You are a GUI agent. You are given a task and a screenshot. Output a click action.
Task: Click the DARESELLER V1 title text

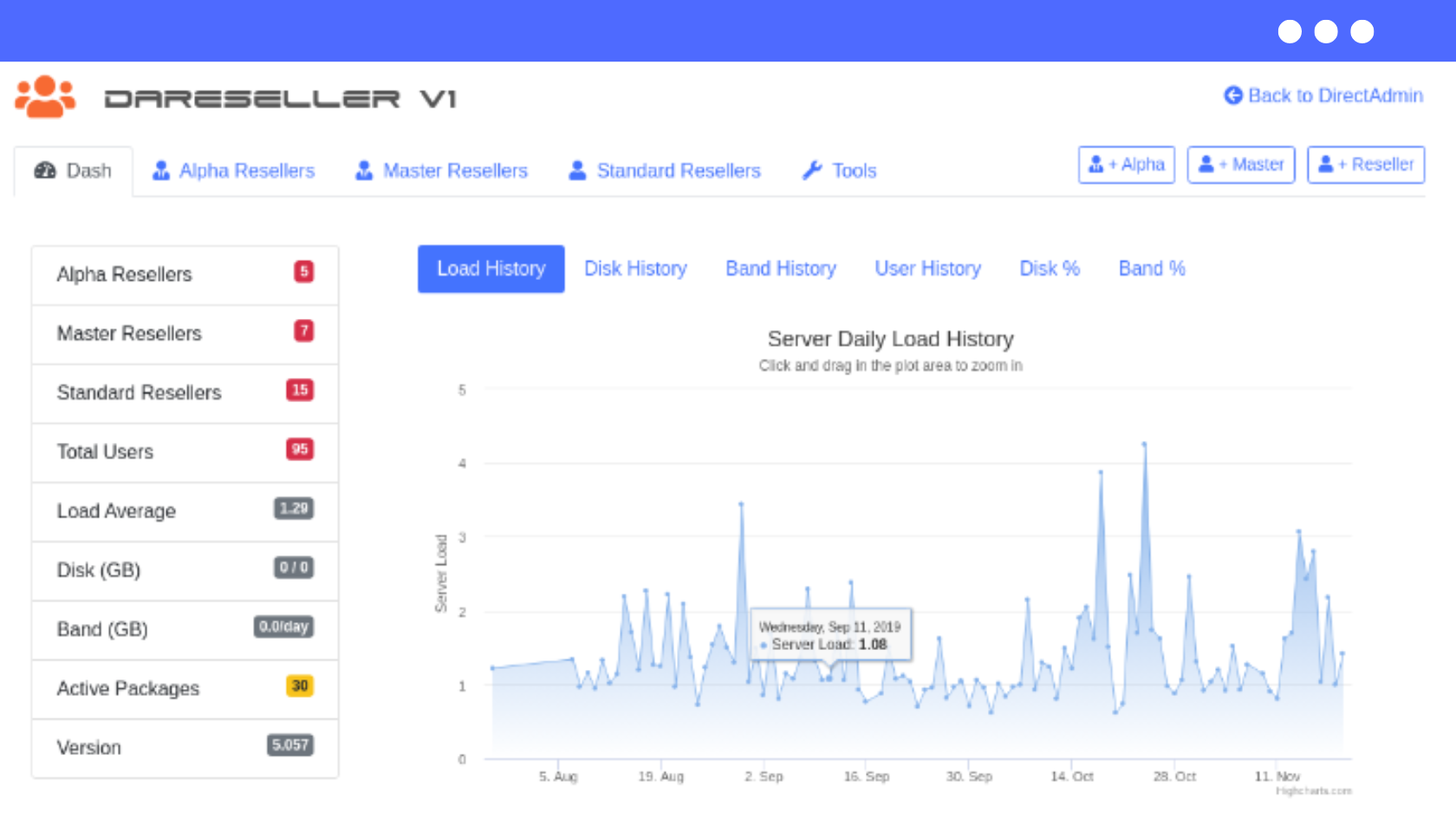click(281, 99)
